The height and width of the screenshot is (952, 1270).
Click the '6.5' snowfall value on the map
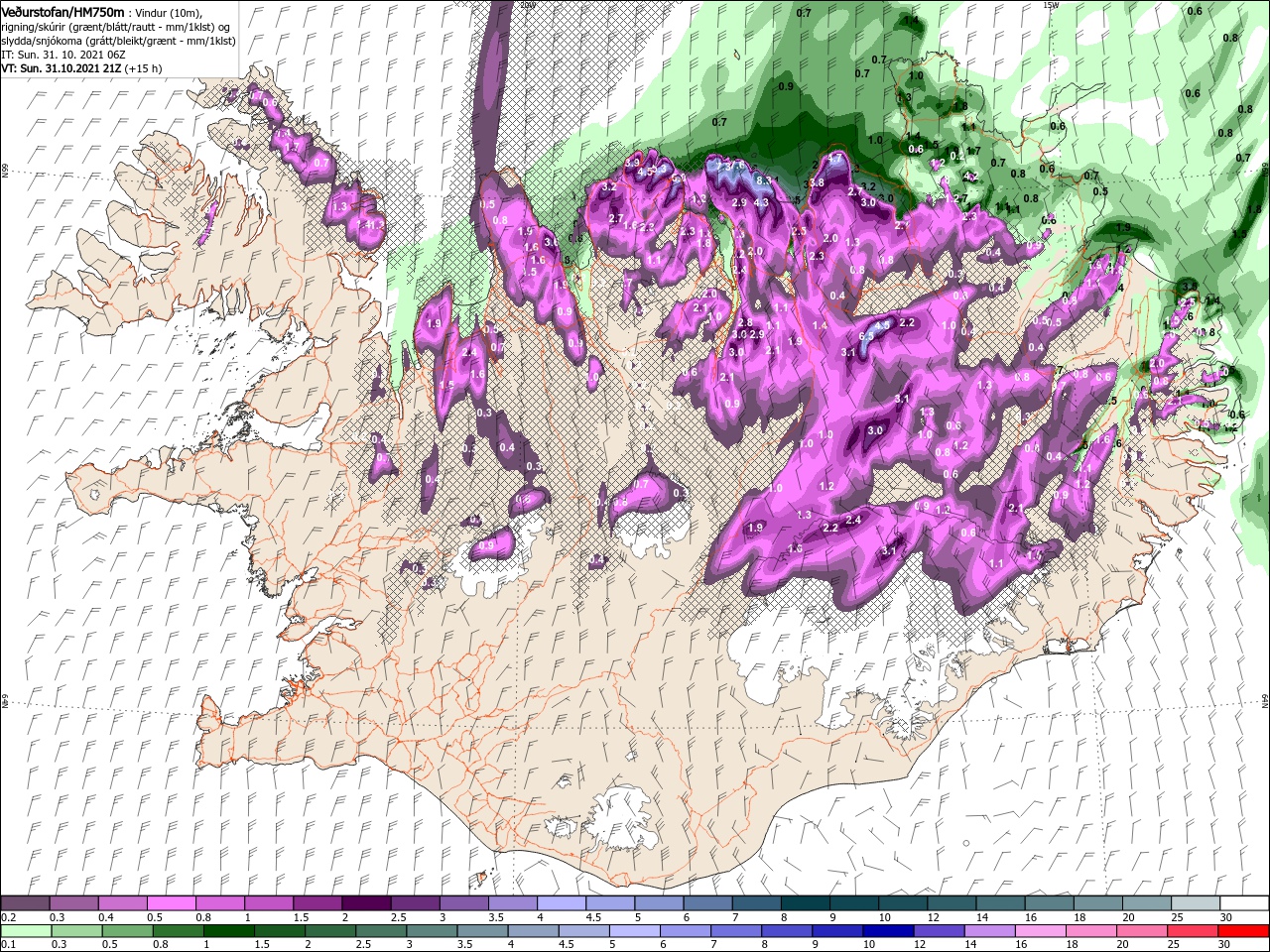pos(866,336)
